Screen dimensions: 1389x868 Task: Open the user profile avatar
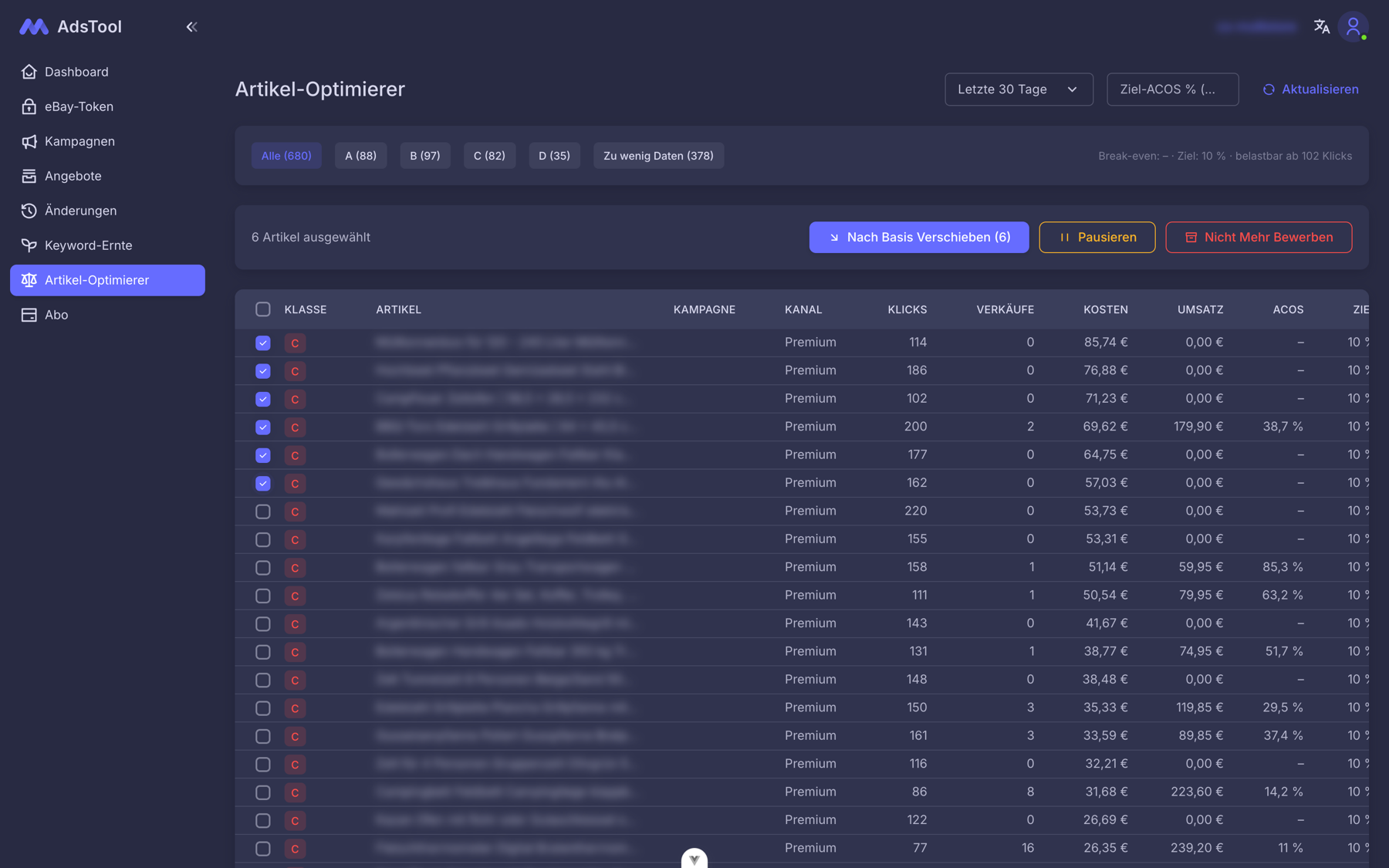(1353, 27)
